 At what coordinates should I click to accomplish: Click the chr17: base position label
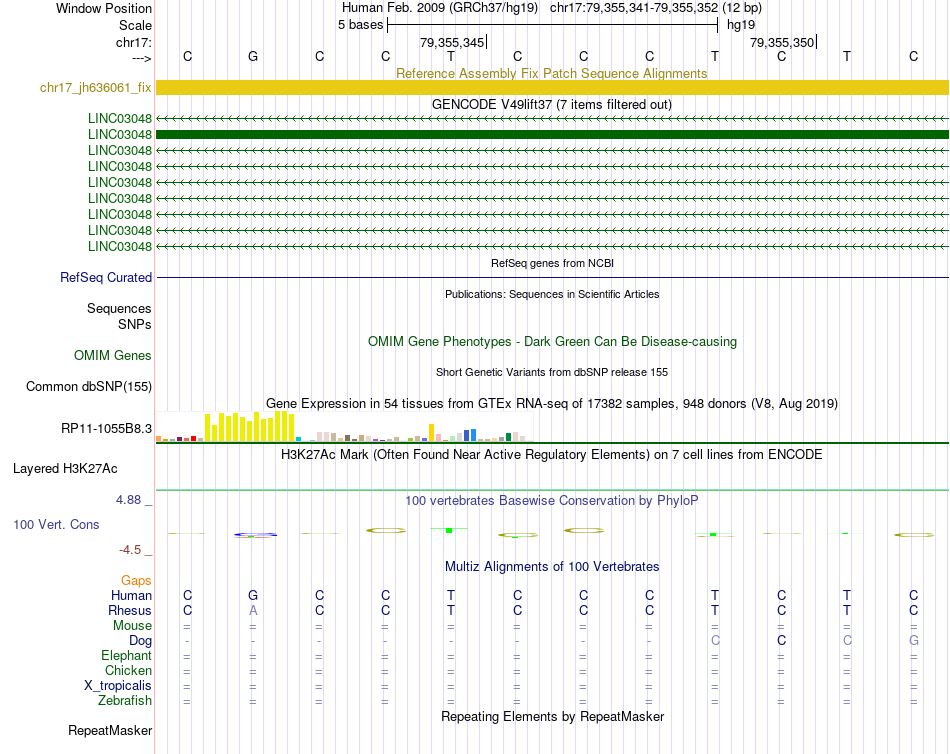134,42
